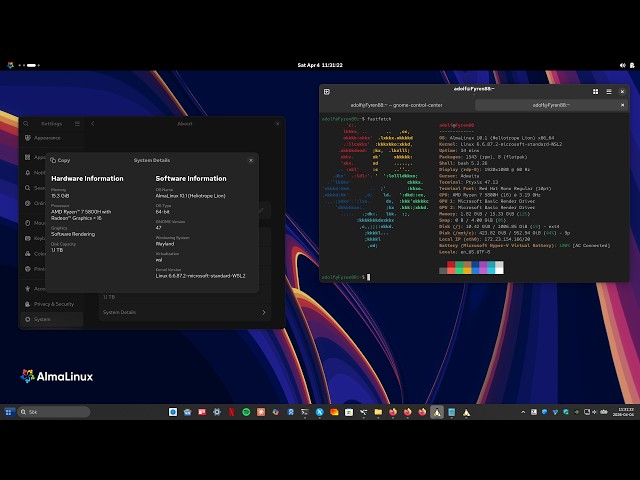This screenshot has height=480, width=640.
Task: Click the Keyboard icon in Settings sidebar
Action: (28, 238)
